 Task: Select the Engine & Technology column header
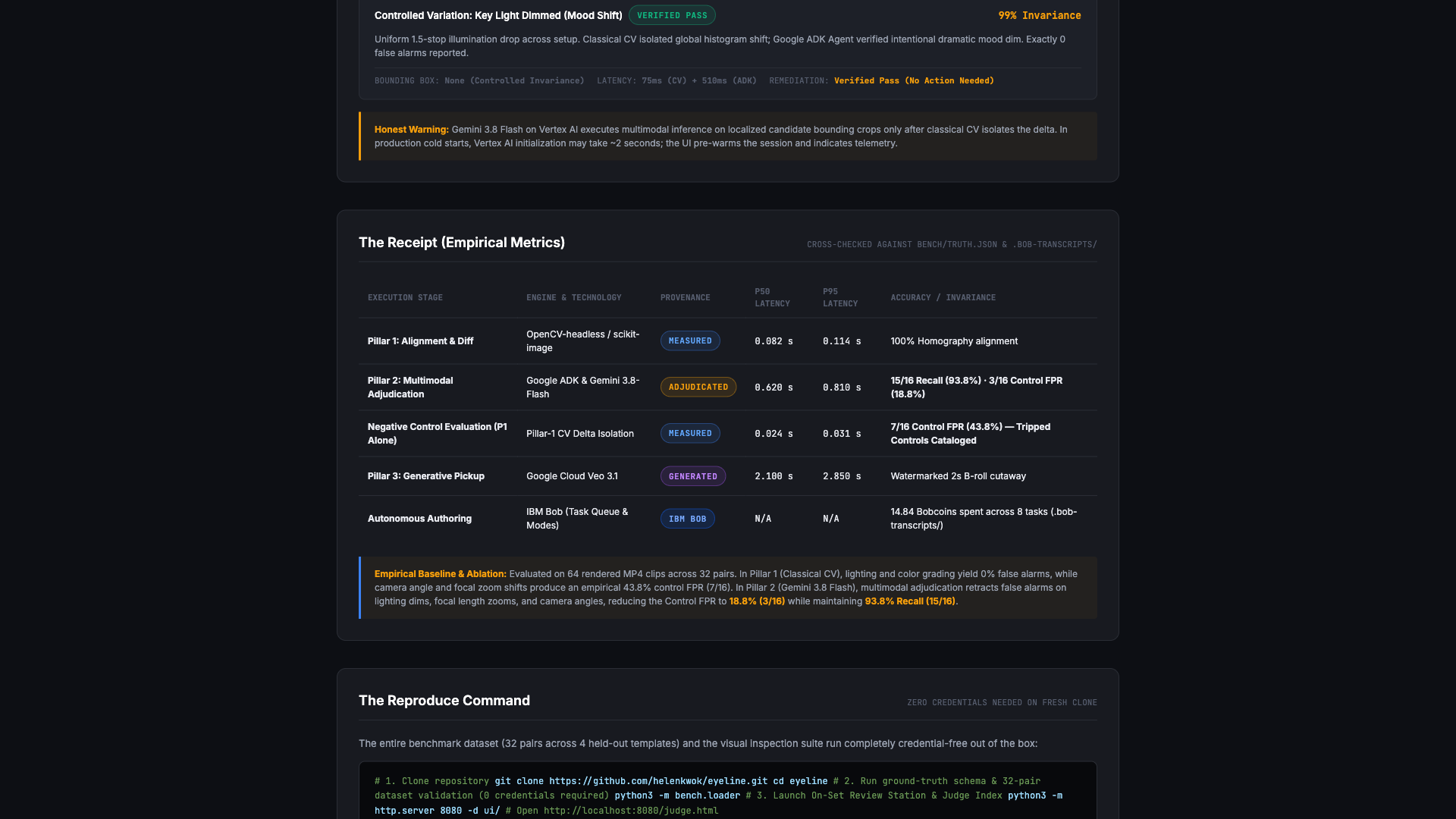pyautogui.click(x=574, y=297)
